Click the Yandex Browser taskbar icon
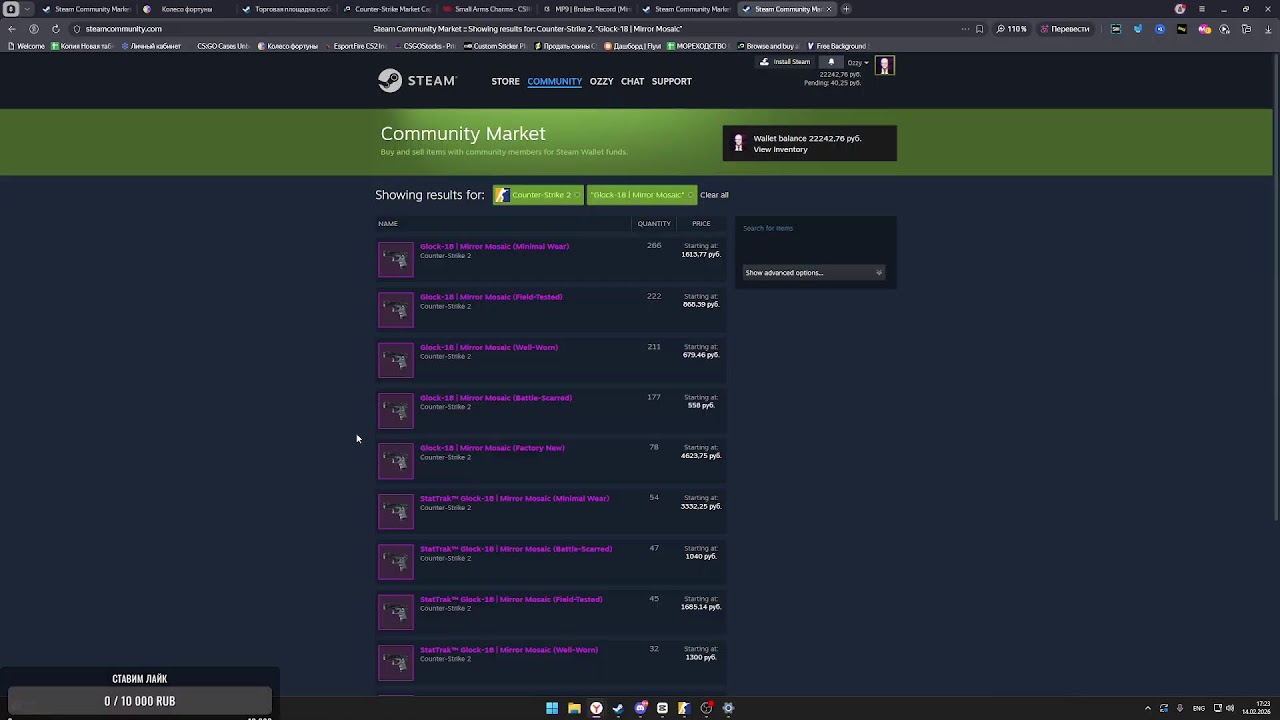The width and height of the screenshot is (1280, 720). point(596,708)
